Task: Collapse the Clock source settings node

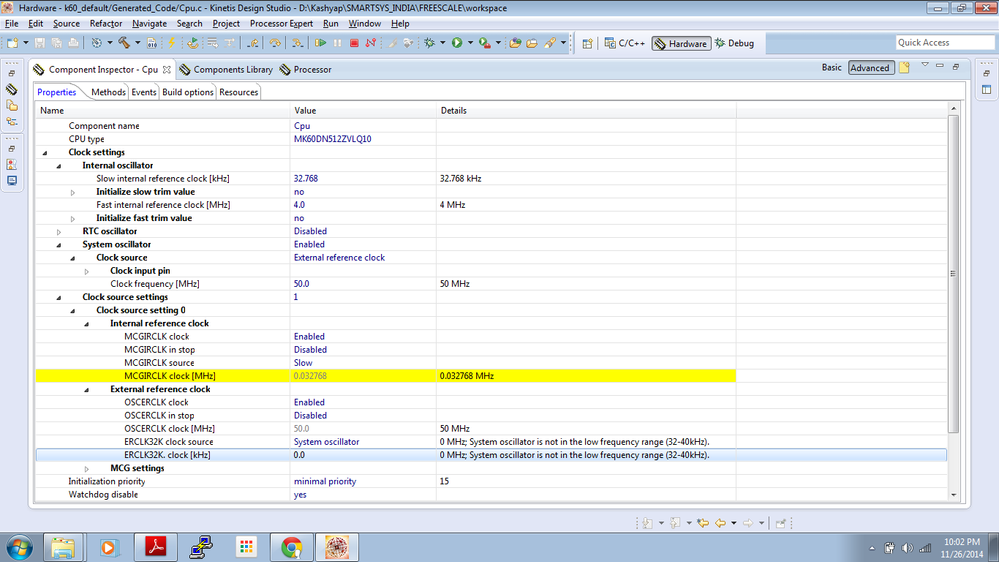Action: tap(59, 298)
